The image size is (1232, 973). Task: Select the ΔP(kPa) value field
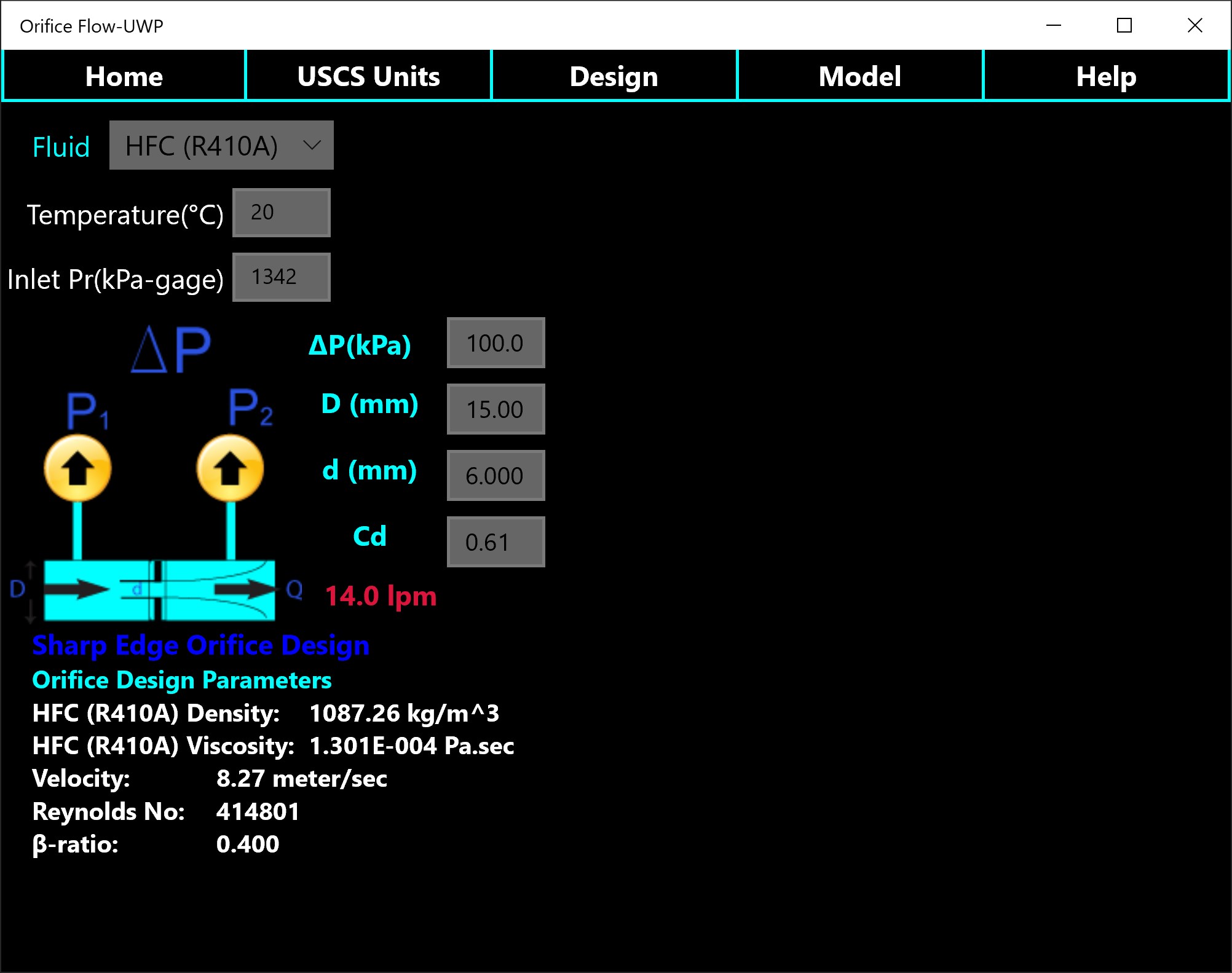coord(496,343)
